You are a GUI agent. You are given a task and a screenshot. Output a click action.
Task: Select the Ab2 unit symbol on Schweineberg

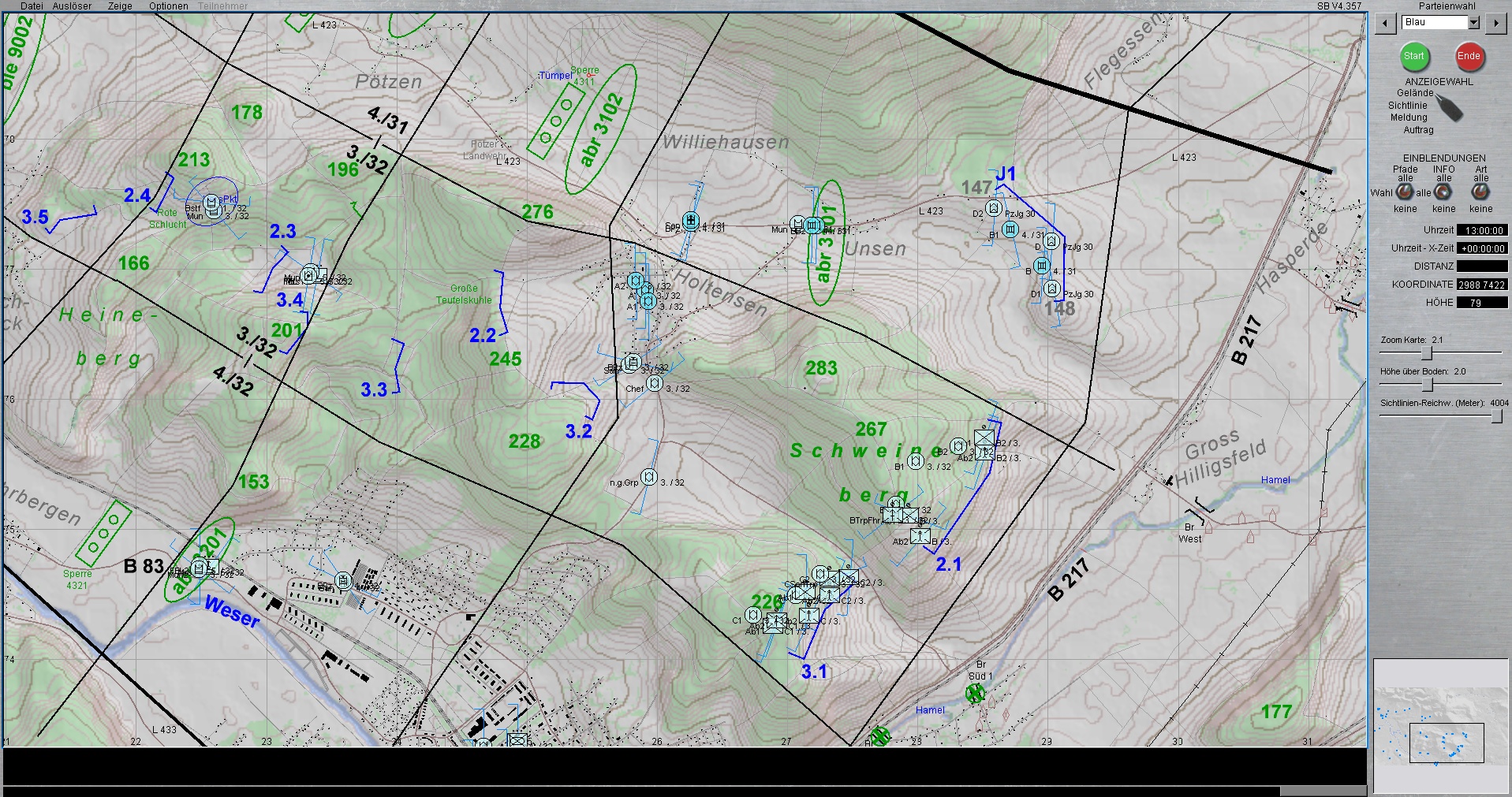(920, 536)
